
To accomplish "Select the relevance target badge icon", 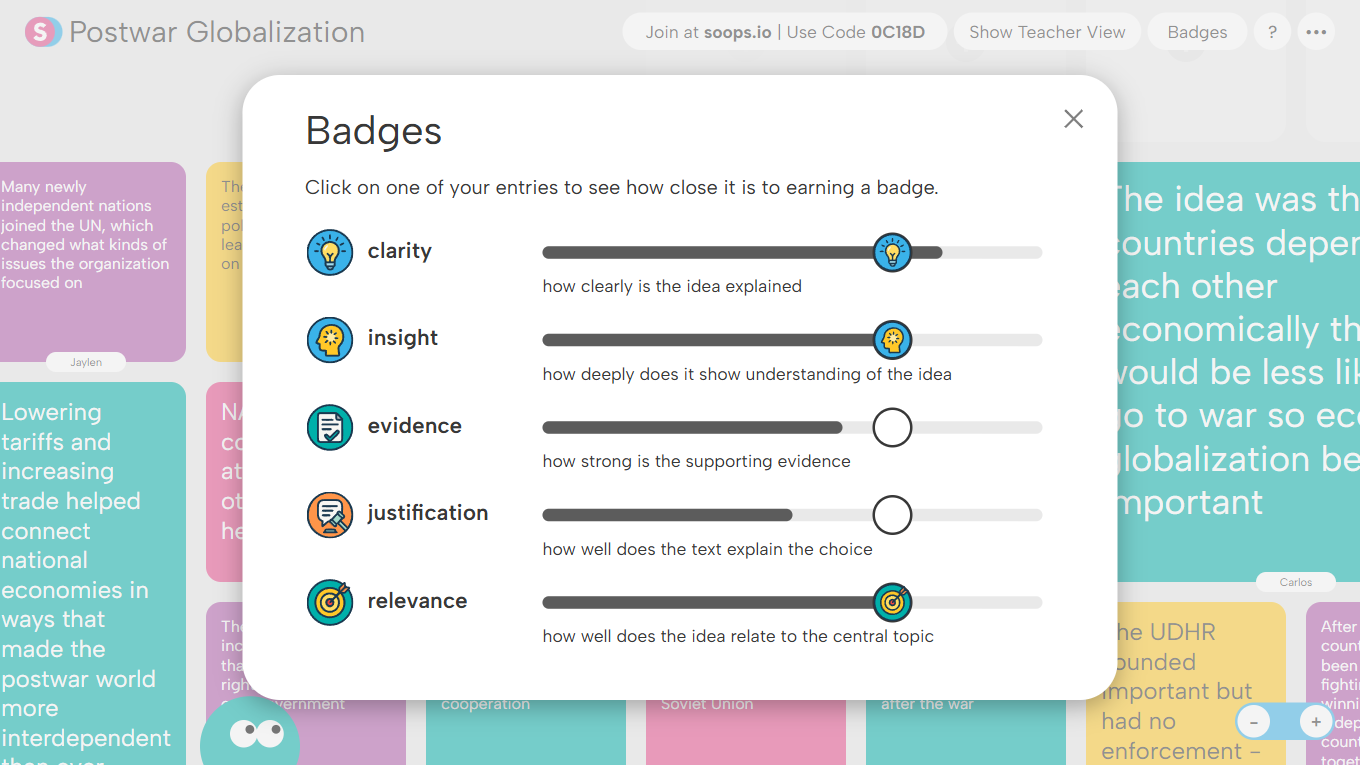I will tap(330, 602).
